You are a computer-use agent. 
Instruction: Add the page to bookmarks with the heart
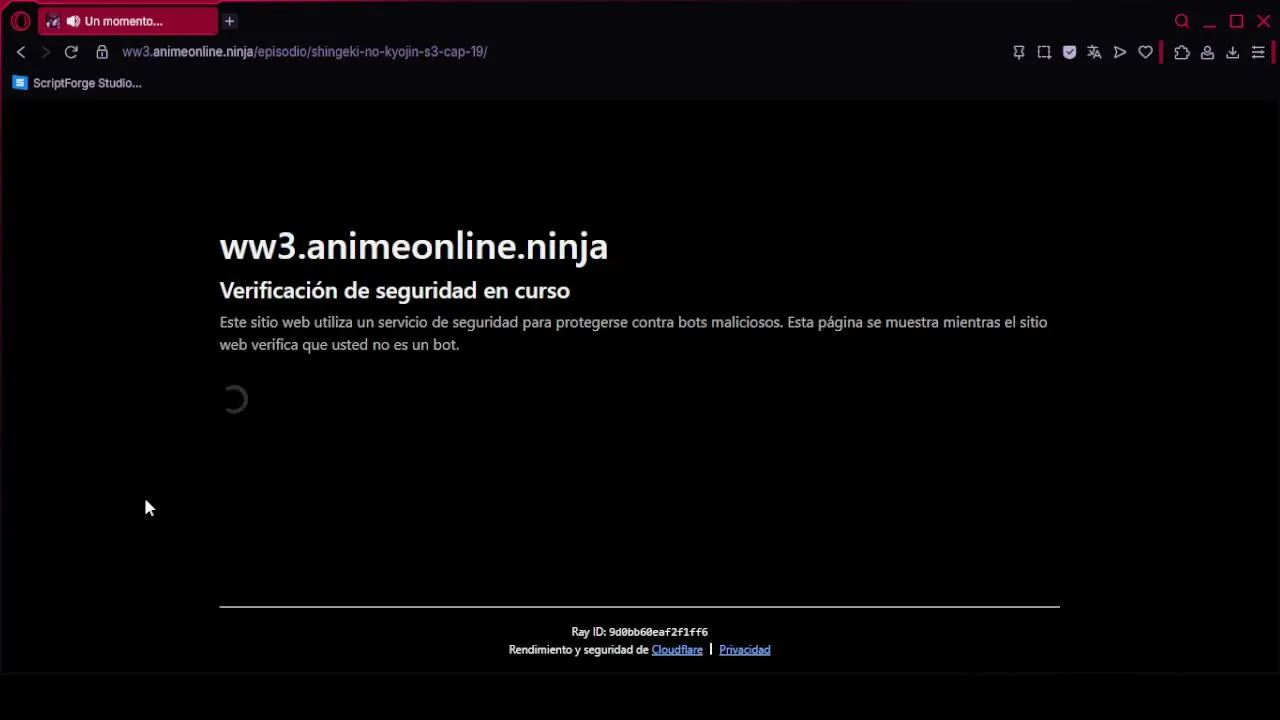1145,52
